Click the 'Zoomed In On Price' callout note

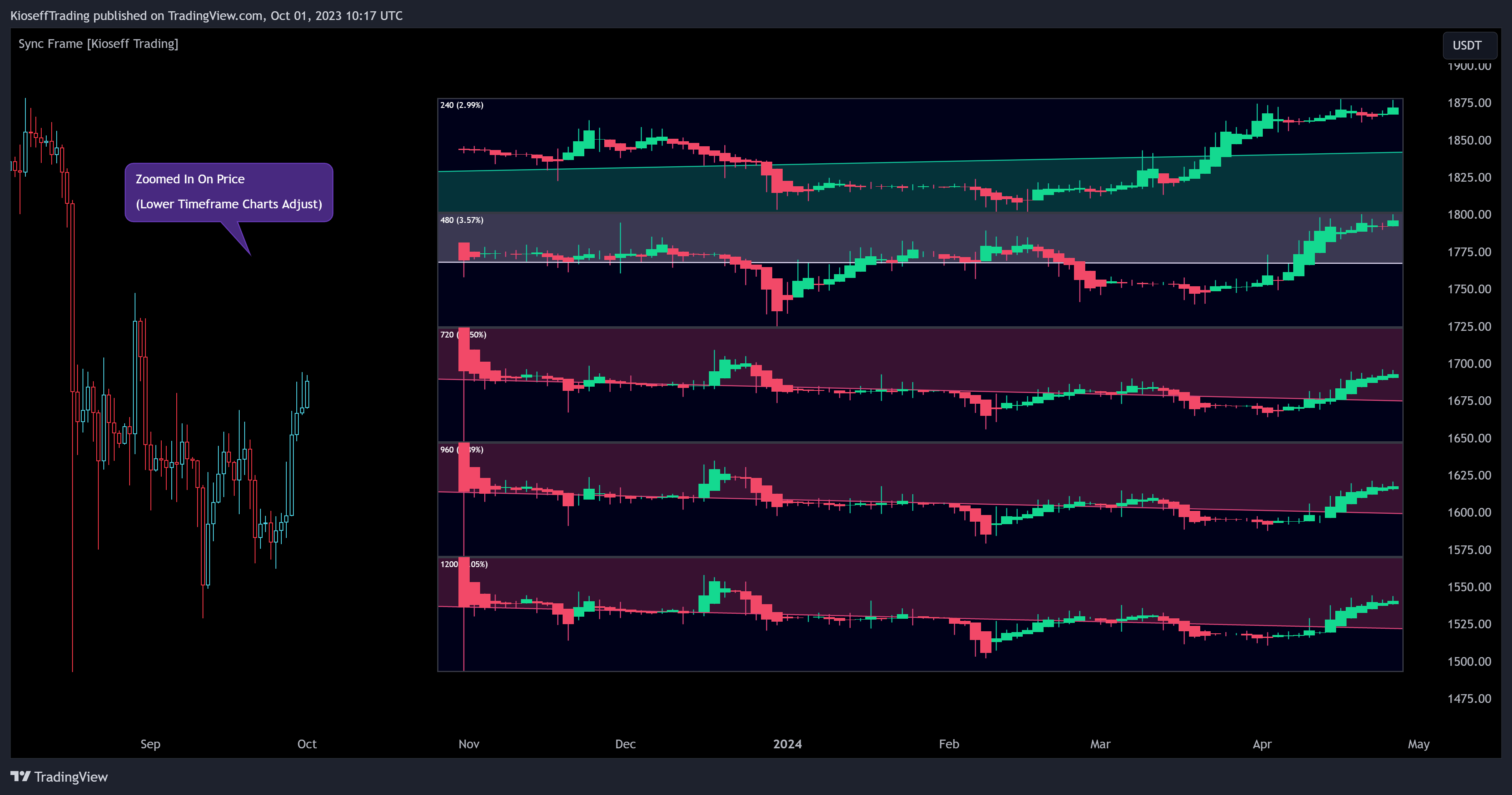coord(229,192)
